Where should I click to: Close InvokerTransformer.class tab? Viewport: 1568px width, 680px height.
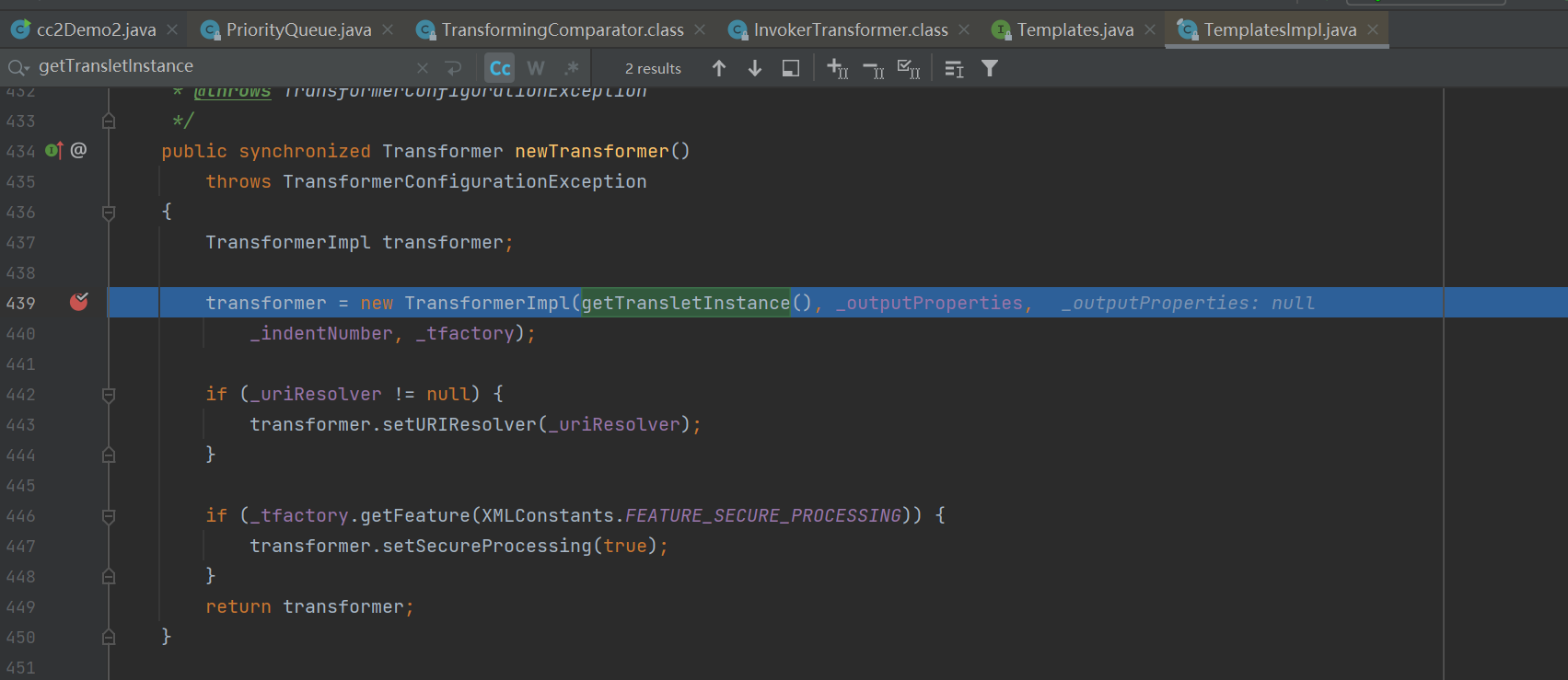point(964,30)
